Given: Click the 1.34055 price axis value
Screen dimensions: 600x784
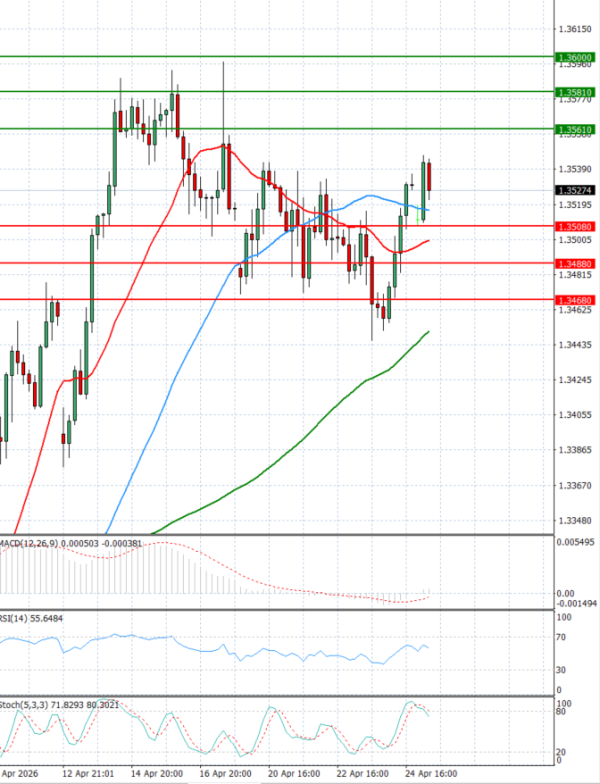Looking at the screenshot, I should (x=574, y=415).
